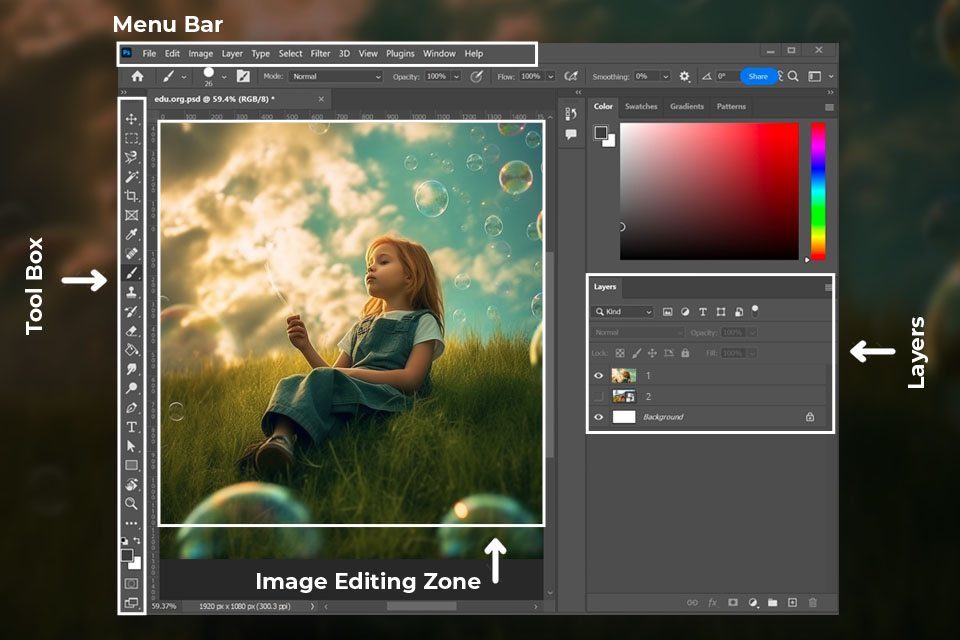
Task: Select the Paint Bucket tool
Action: (131, 350)
